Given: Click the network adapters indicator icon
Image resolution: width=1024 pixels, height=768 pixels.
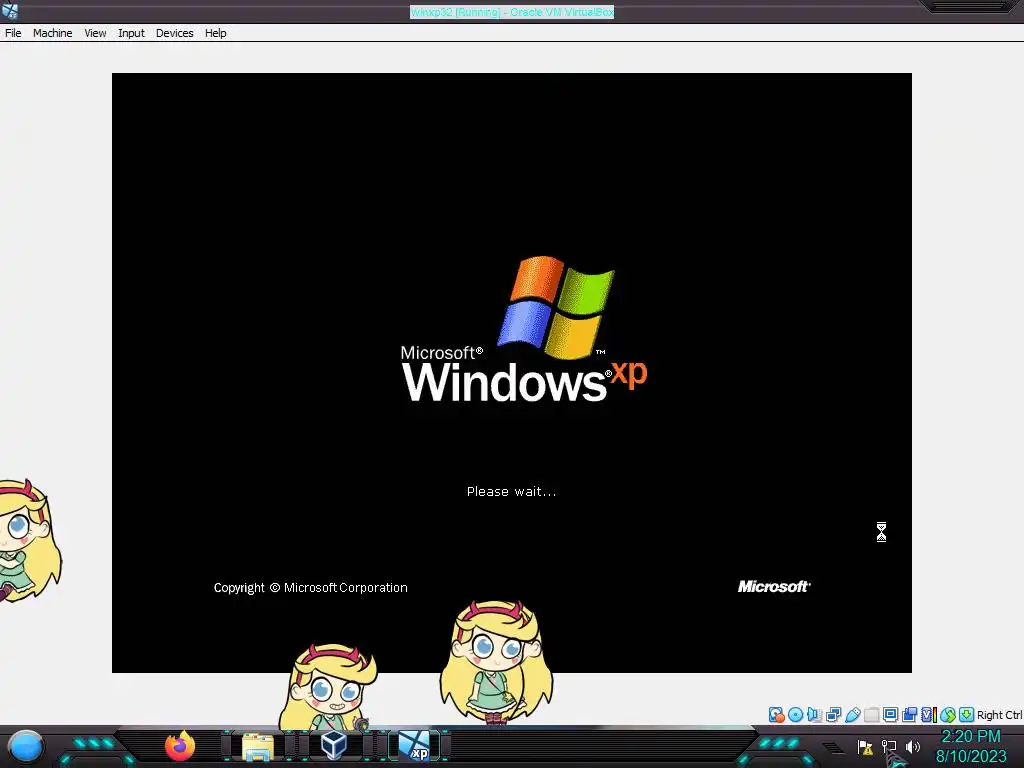Looking at the screenshot, I should pyautogui.click(x=833, y=714).
